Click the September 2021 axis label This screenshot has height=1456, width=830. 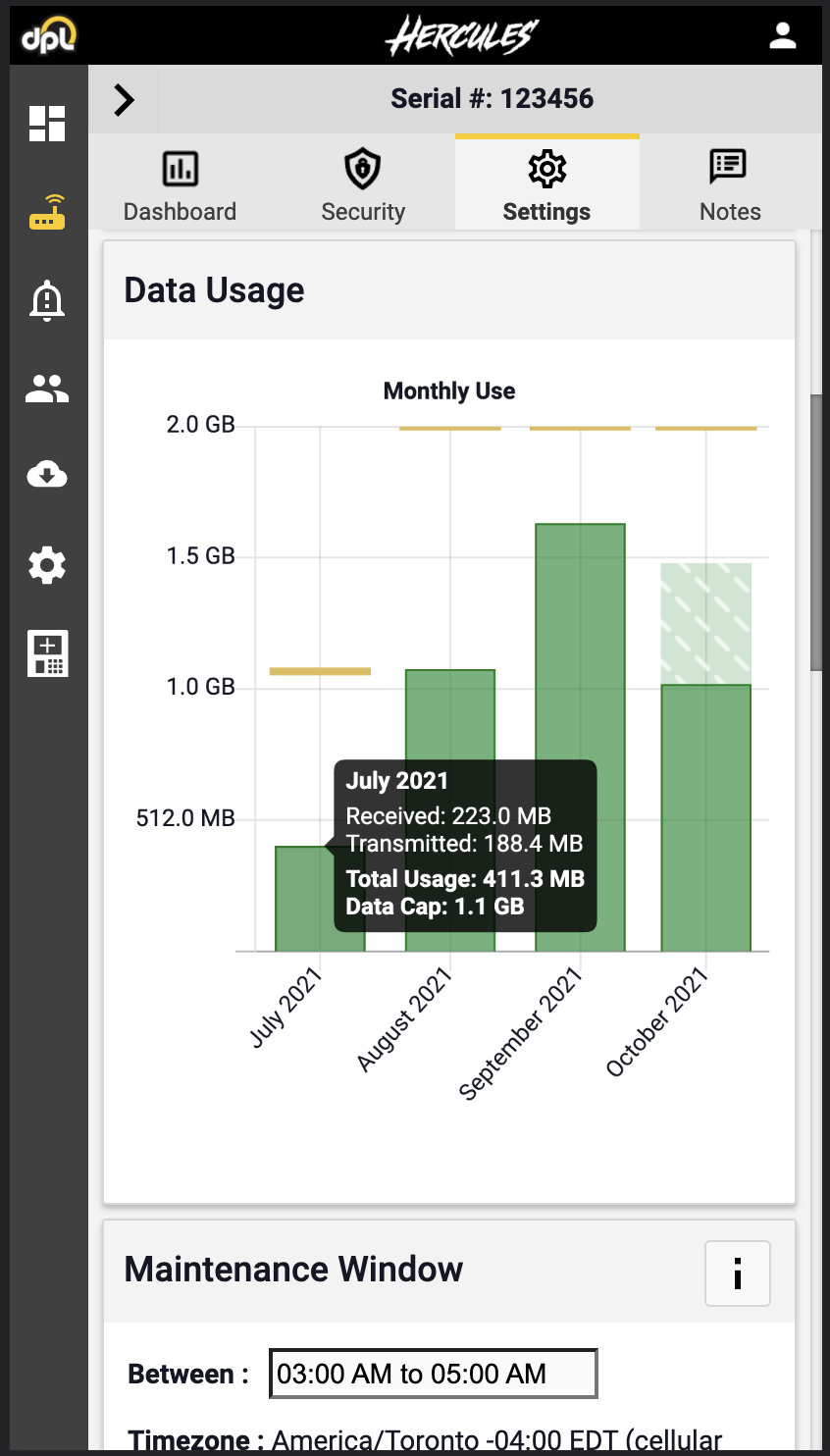pyautogui.click(x=521, y=1033)
